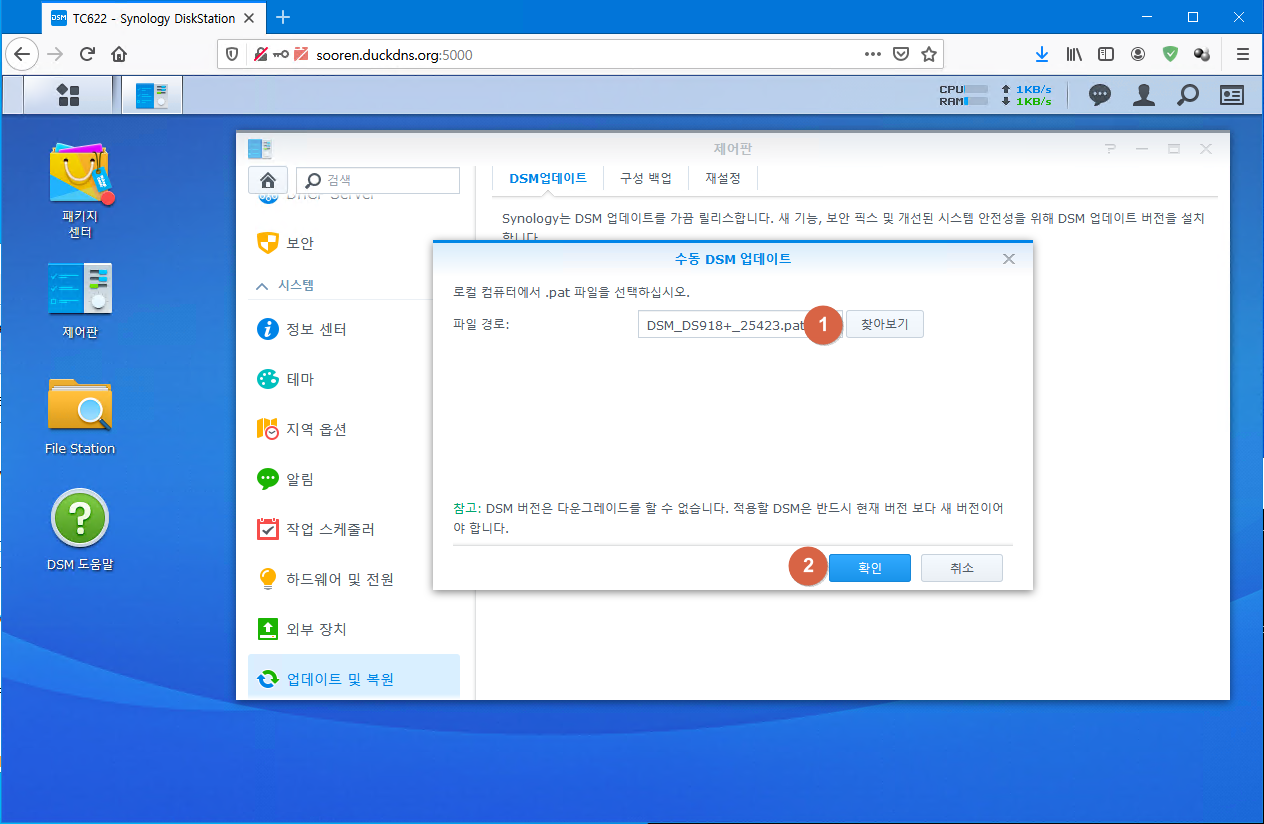Confirm update with 확인 button
This screenshot has width=1264, height=824.
pos(869,568)
